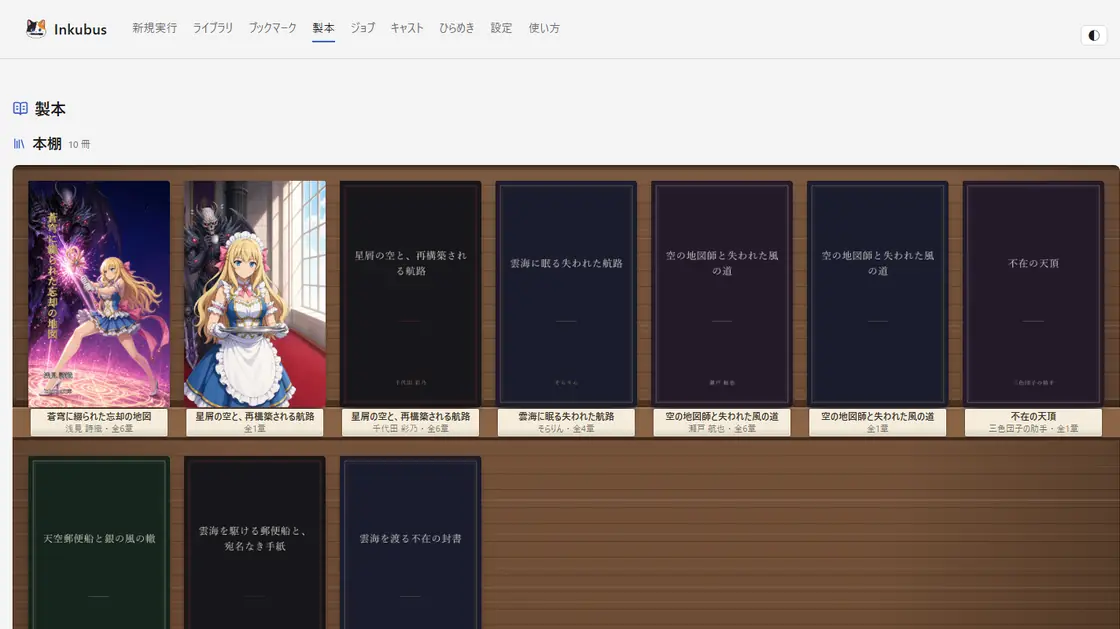Open the ブックマーク tab
Viewport: 1120px width, 629px height.
[x=272, y=28]
